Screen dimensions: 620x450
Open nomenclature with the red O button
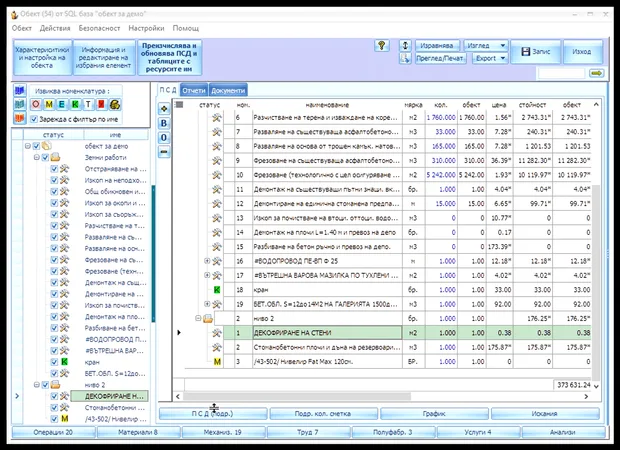click(36, 104)
